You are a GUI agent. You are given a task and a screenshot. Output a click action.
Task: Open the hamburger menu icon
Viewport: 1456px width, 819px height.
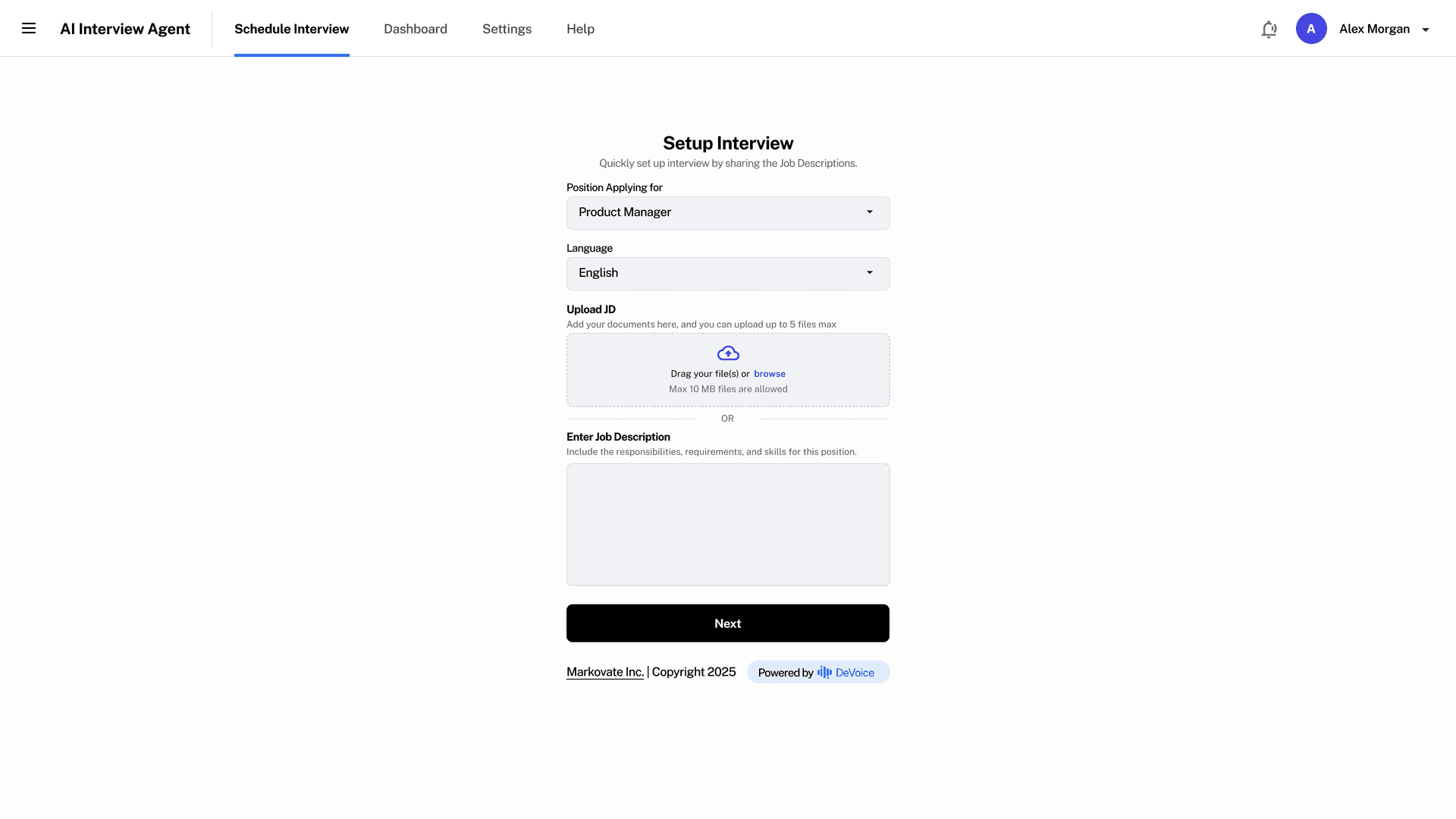(x=29, y=29)
